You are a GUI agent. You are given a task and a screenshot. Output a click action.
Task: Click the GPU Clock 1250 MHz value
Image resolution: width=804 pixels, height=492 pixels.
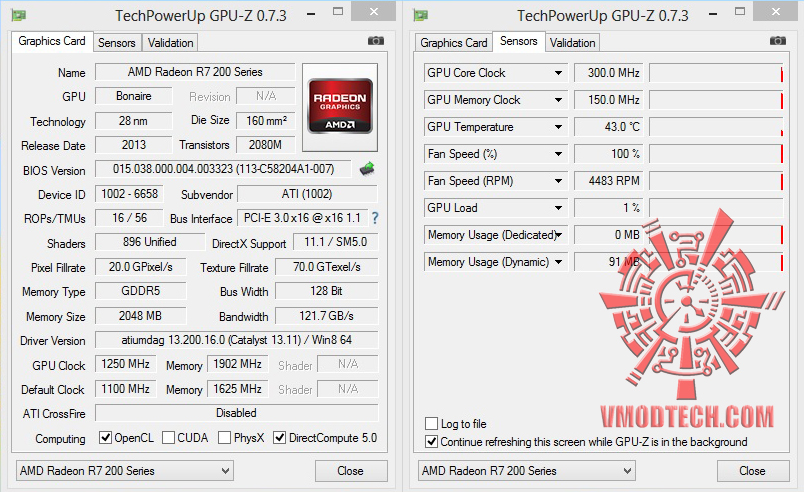126,364
